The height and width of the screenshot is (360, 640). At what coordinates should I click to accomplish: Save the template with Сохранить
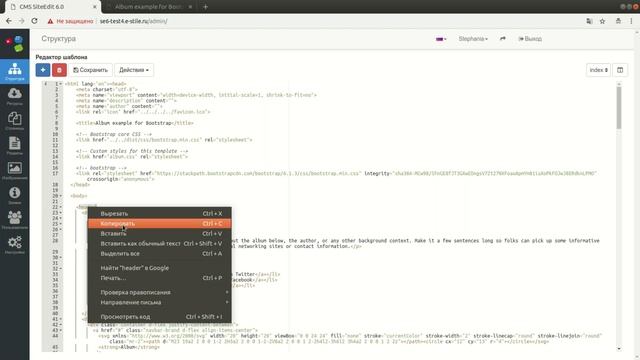click(90, 70)
